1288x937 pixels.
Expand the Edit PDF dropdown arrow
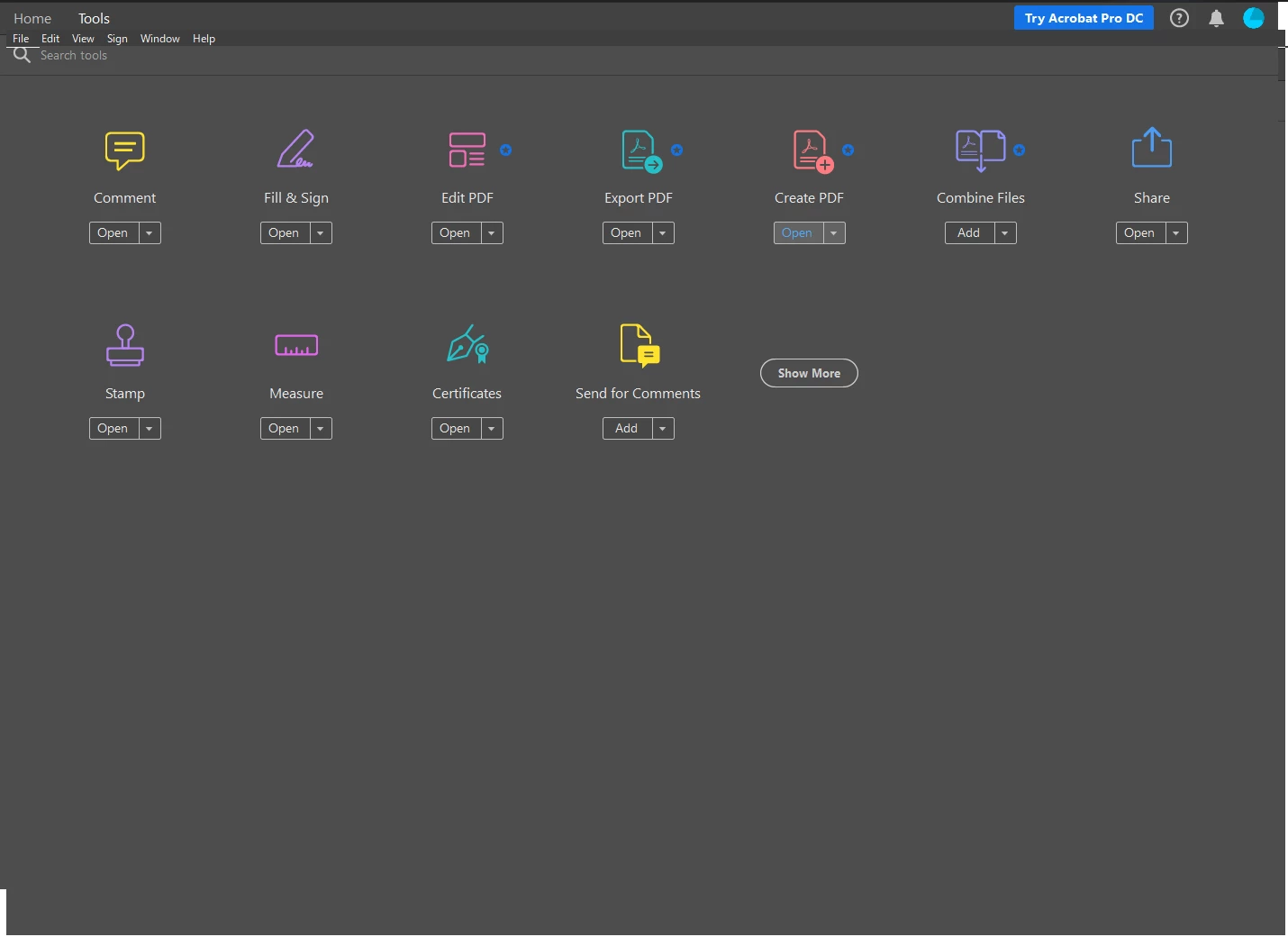click(x=492, y=233)
